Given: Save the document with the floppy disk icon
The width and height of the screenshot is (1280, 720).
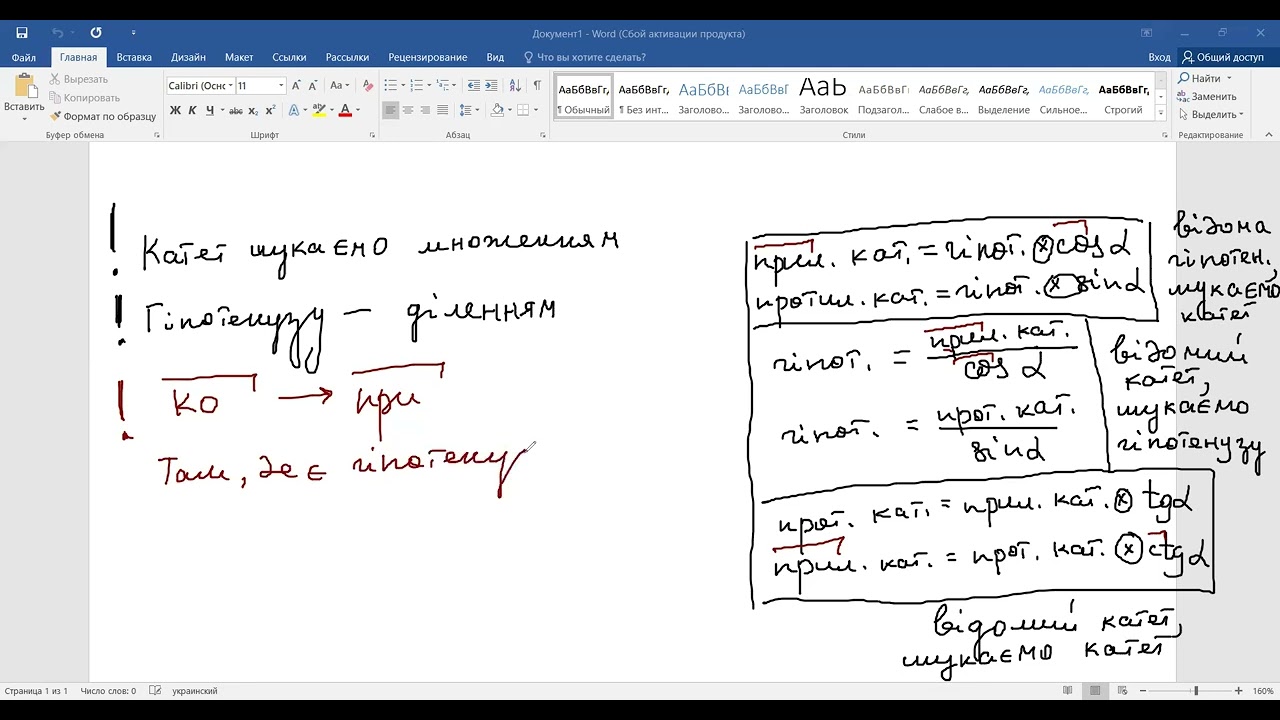Looking at the screenshot, I should tap(22, 33).
